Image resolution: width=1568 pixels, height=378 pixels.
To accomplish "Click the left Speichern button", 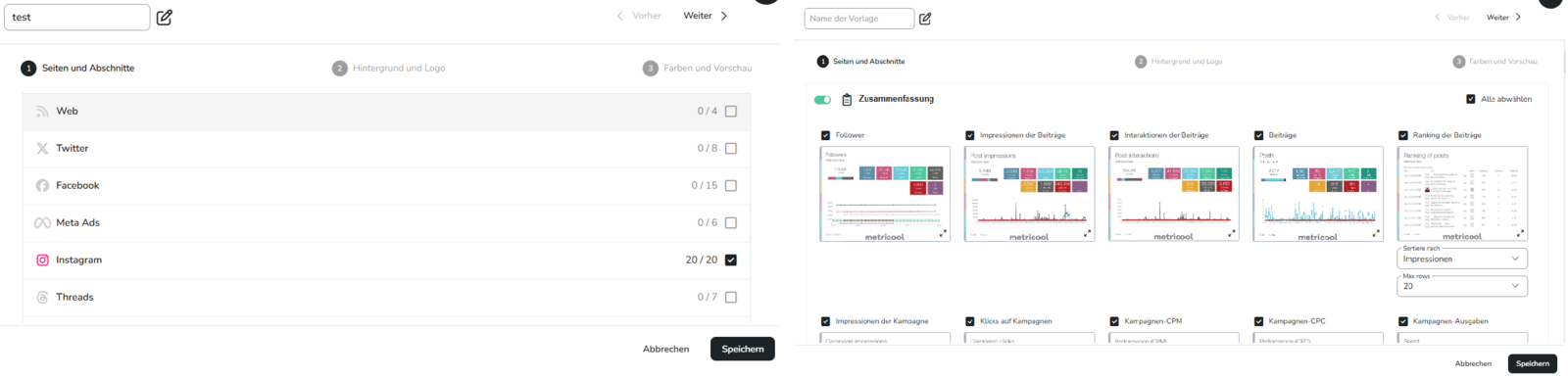I will 743,349.
